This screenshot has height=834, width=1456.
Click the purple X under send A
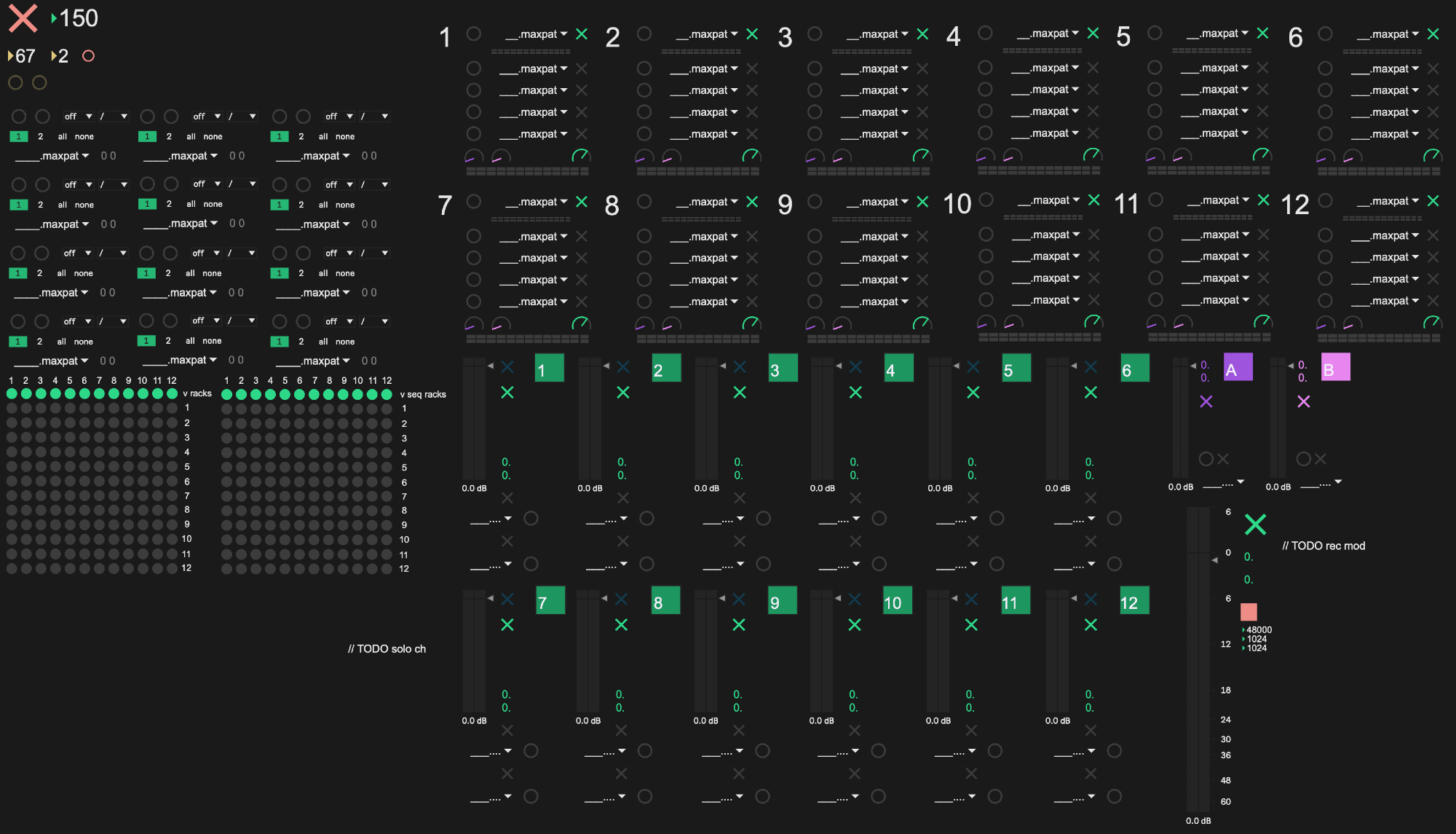(x=1206, y=401)
